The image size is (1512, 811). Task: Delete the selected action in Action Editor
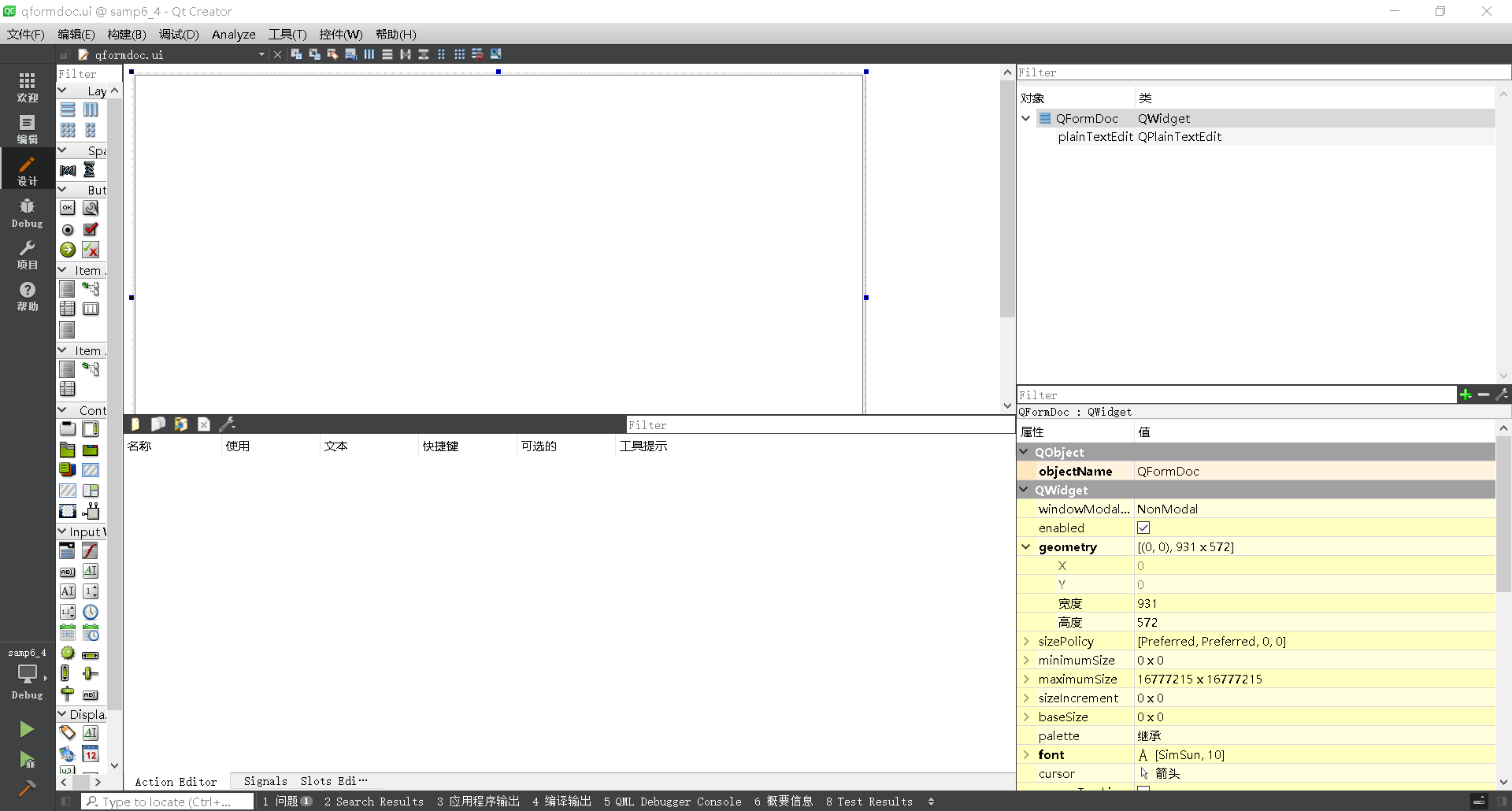[x=204, y=424]
